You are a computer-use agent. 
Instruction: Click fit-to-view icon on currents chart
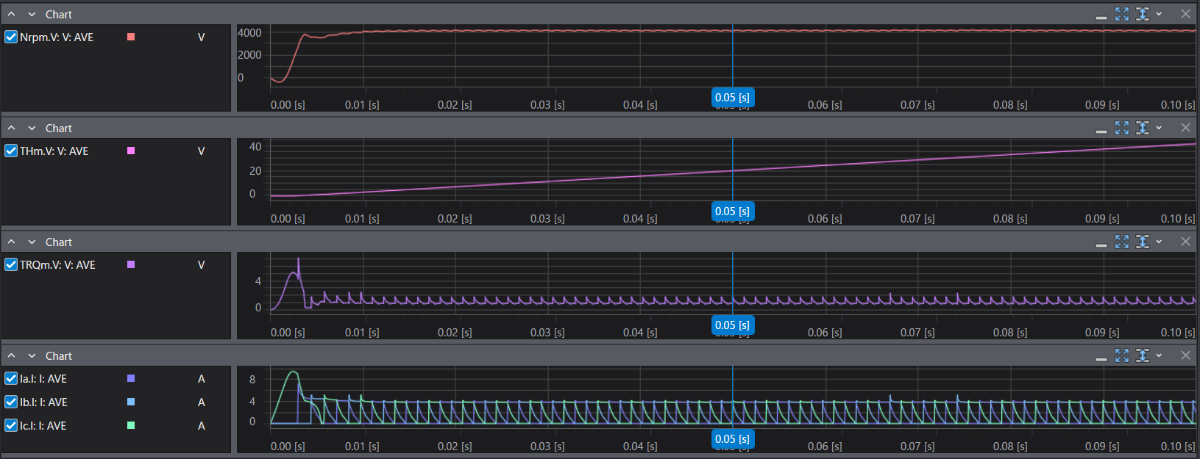coord(1121,356)
